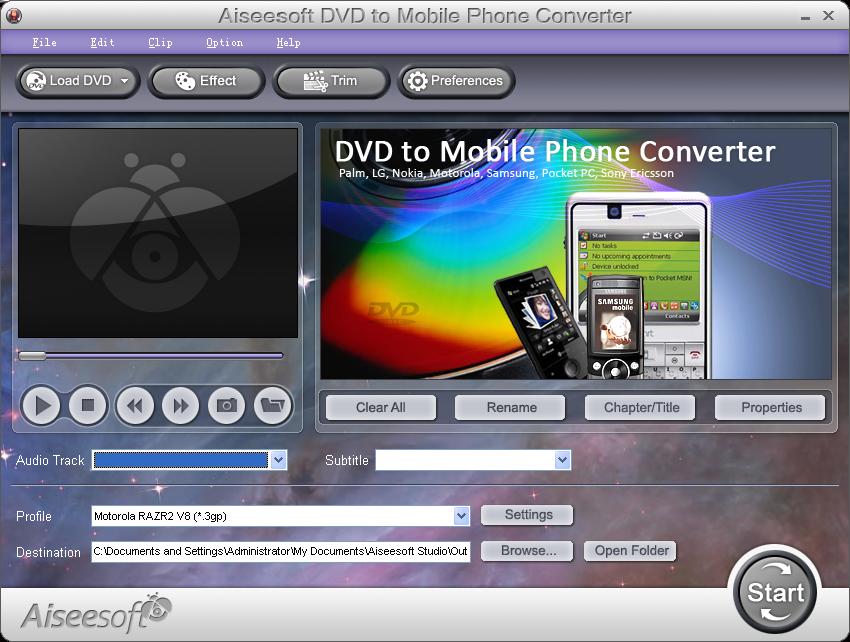The width and height of the screenshot is (850, 642).
Task: Expand the Audio Track dropdown
Action: tap(279, 460)
